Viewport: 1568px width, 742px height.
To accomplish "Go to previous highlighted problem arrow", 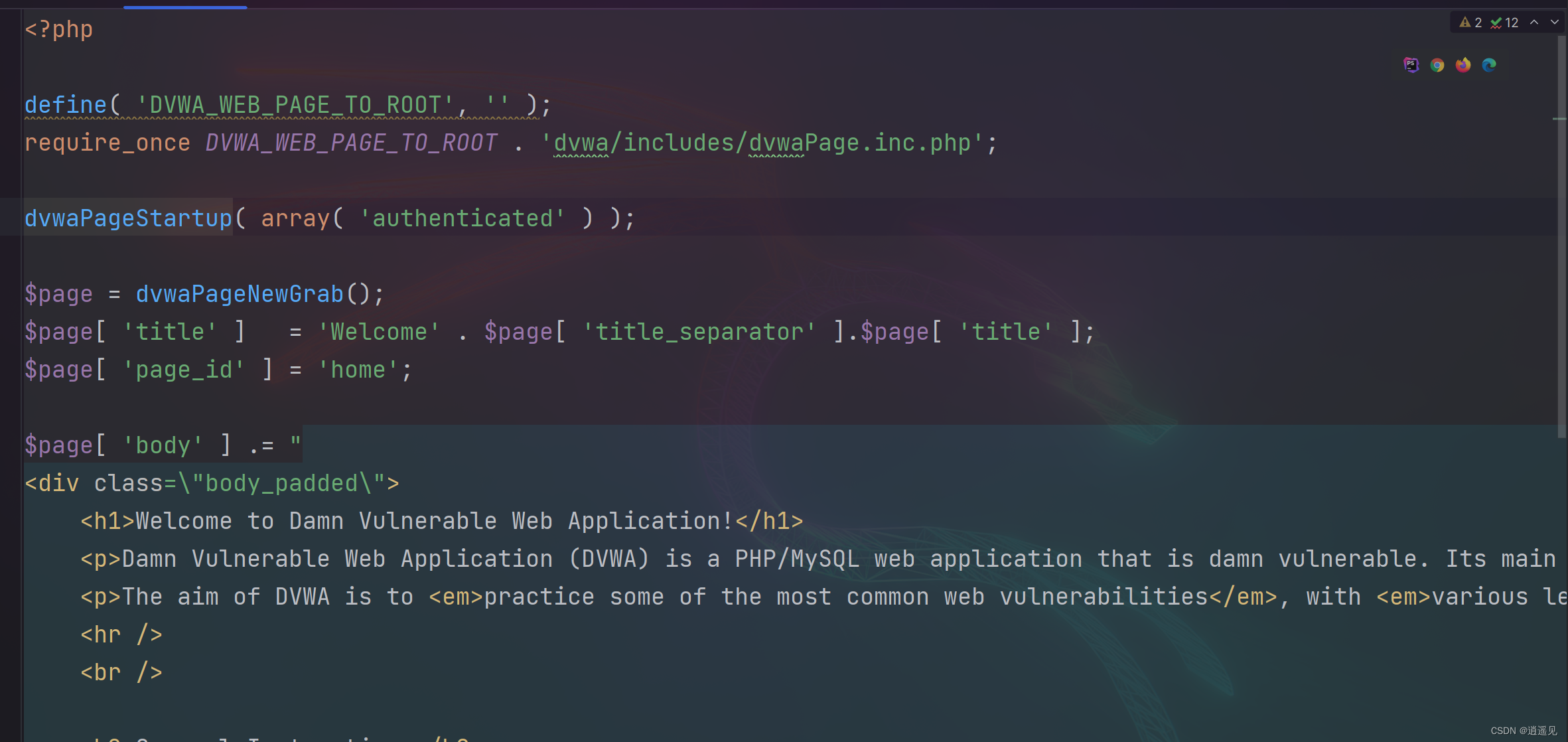I will [1534, 23].
